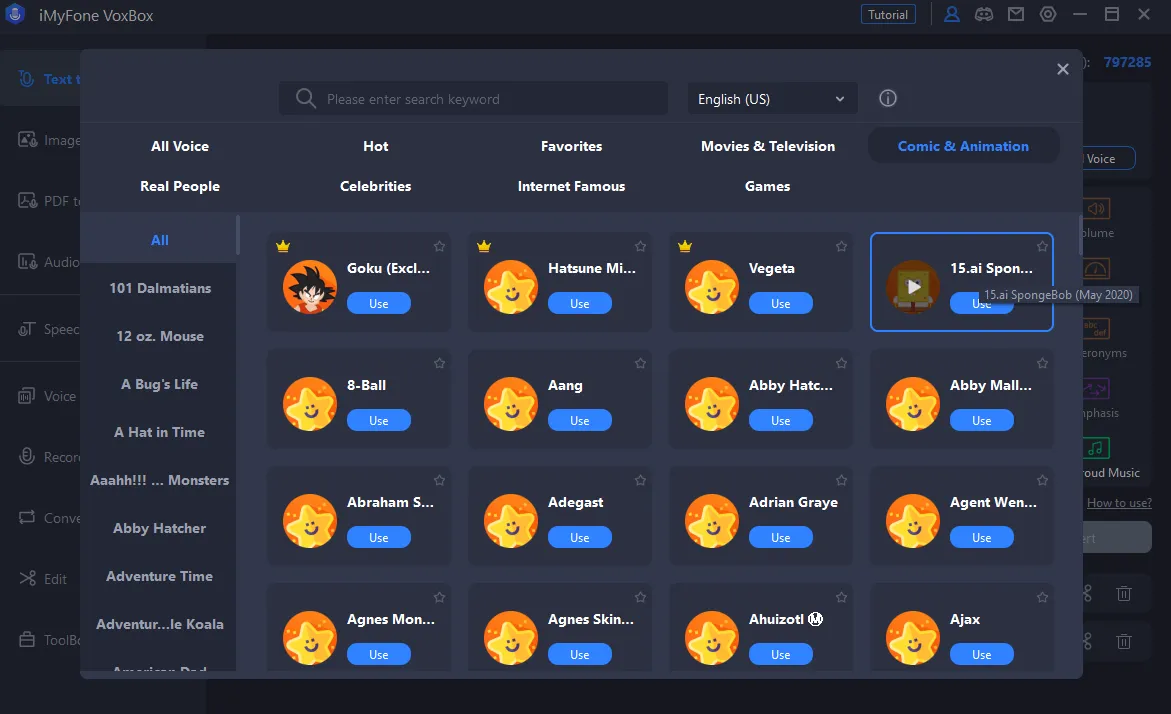Switch to the Hot tab

(376, 146)
